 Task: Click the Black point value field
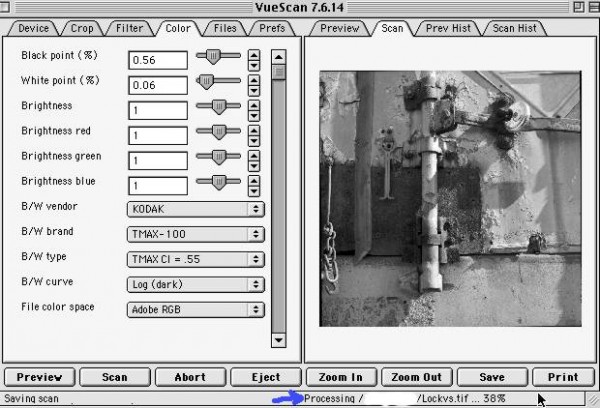(x=158, y=60)
